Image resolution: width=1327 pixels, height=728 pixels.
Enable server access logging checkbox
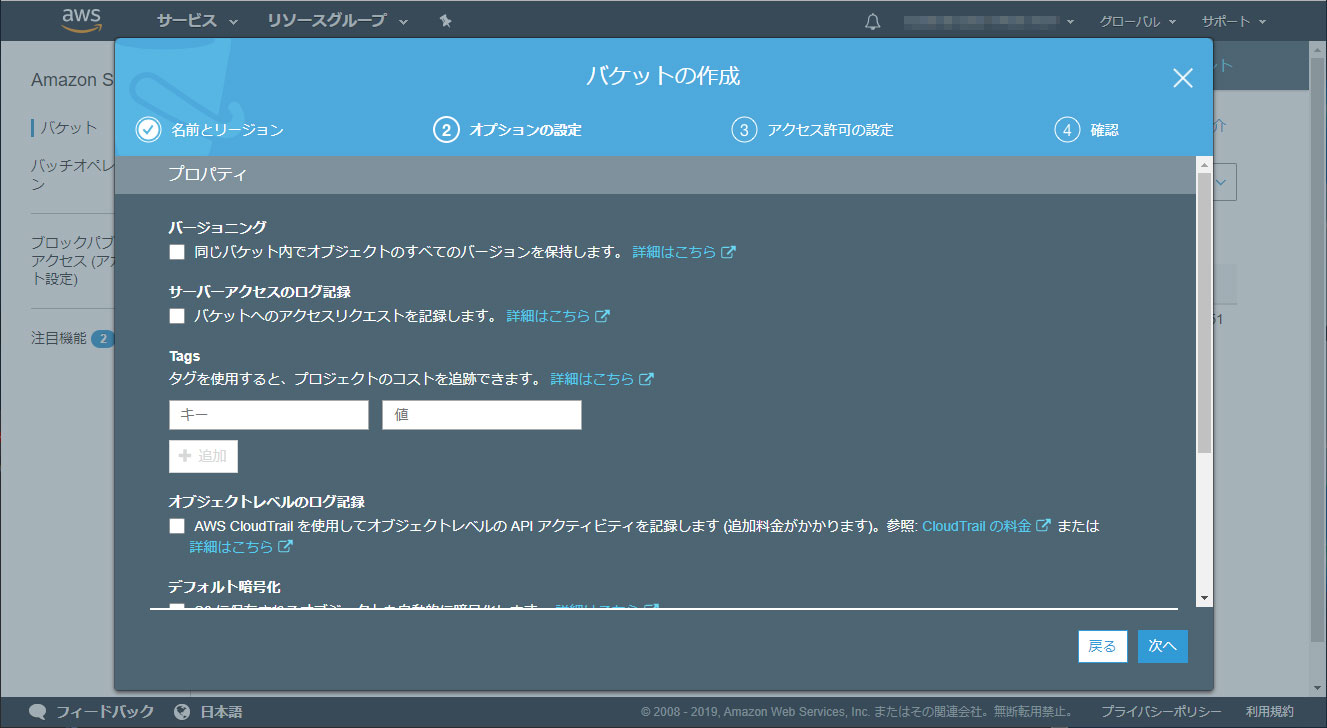(177, 316)
